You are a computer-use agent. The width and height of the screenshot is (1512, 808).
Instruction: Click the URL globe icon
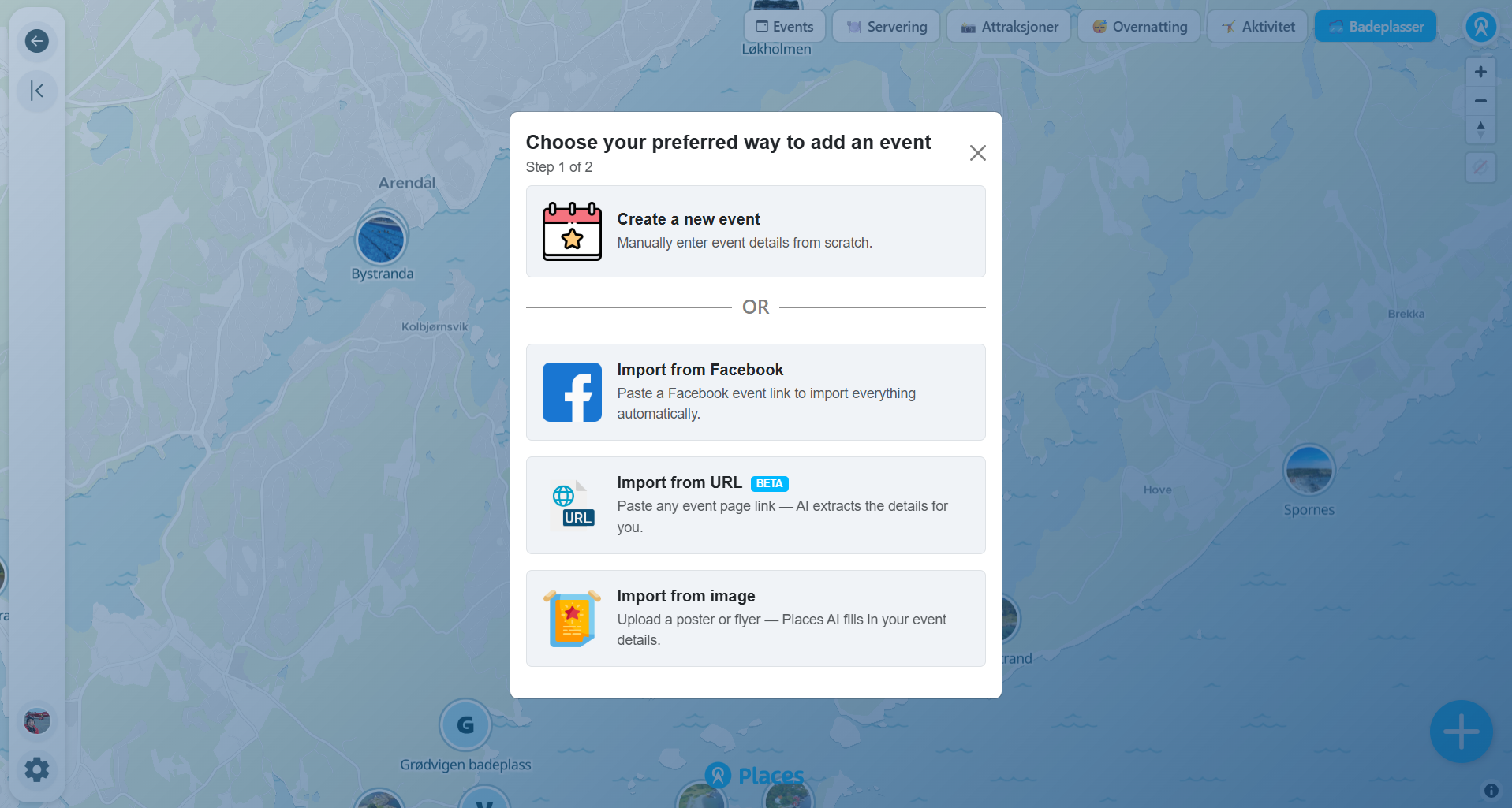pos(573,505)
